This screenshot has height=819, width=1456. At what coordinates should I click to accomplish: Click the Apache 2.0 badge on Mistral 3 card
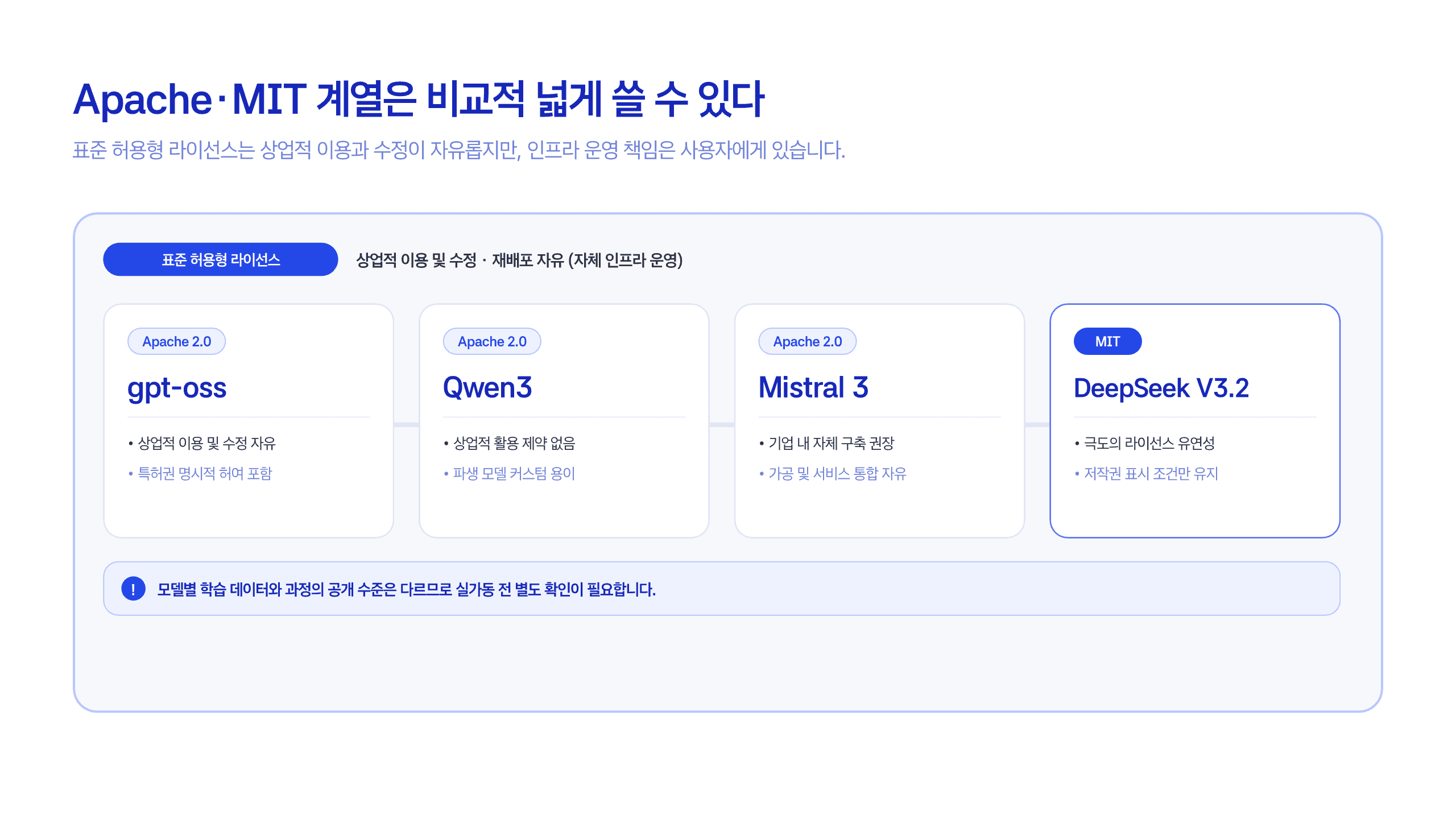(808, 341)
